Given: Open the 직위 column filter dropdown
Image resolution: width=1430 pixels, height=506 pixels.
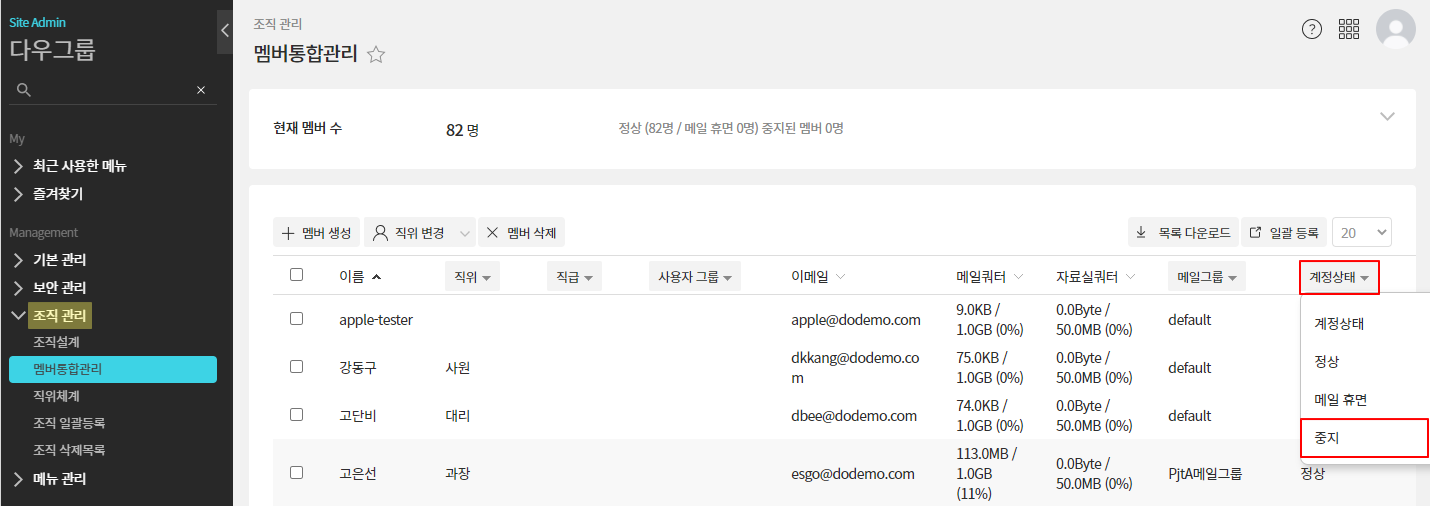Looking at the screenshot, I should (472, 277).
